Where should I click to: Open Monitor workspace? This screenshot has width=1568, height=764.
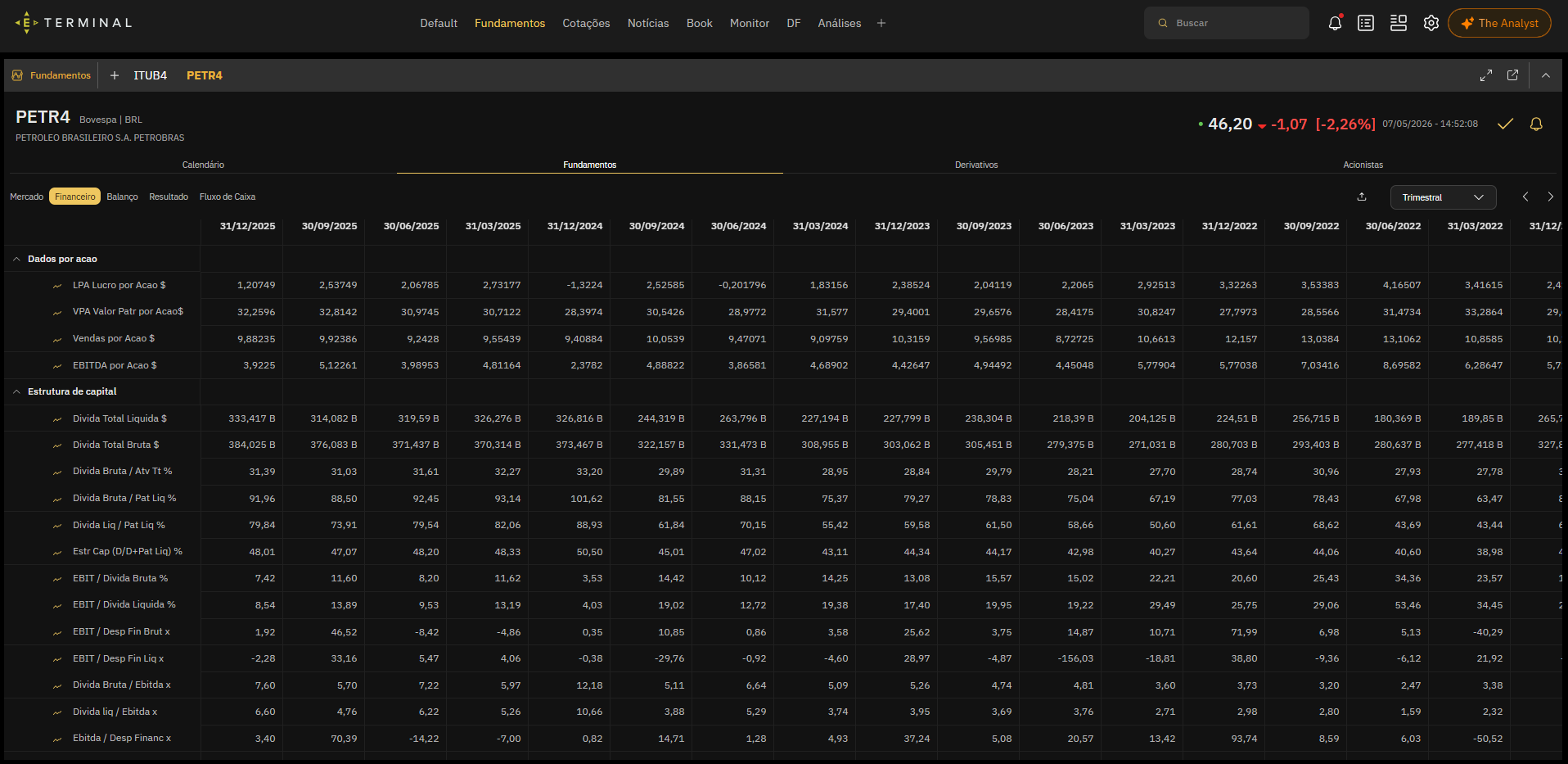pos(750,23)
